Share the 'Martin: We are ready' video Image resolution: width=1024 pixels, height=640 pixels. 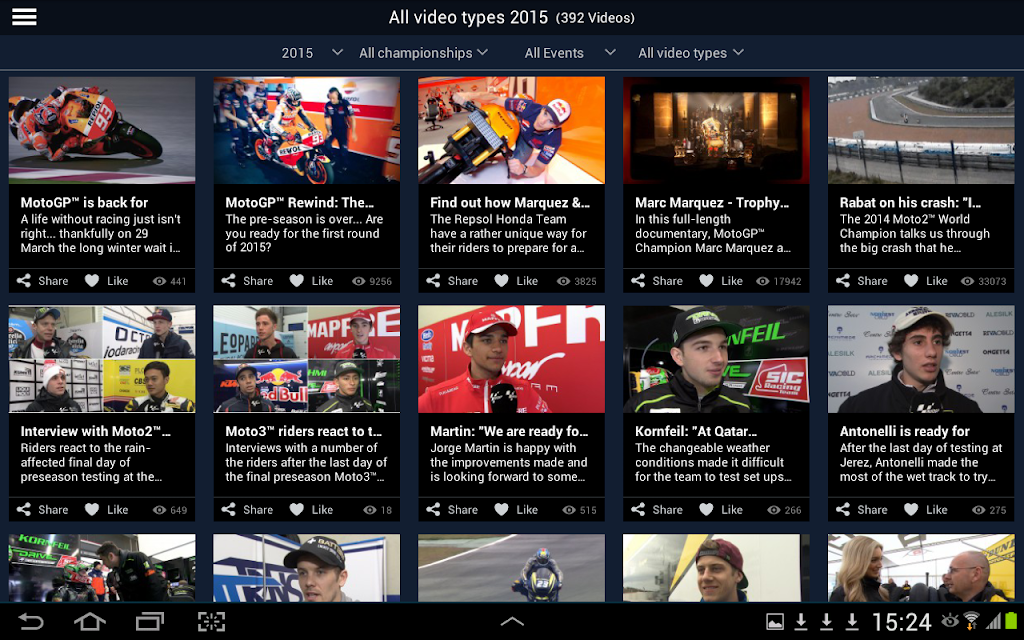tap(452, 509)
